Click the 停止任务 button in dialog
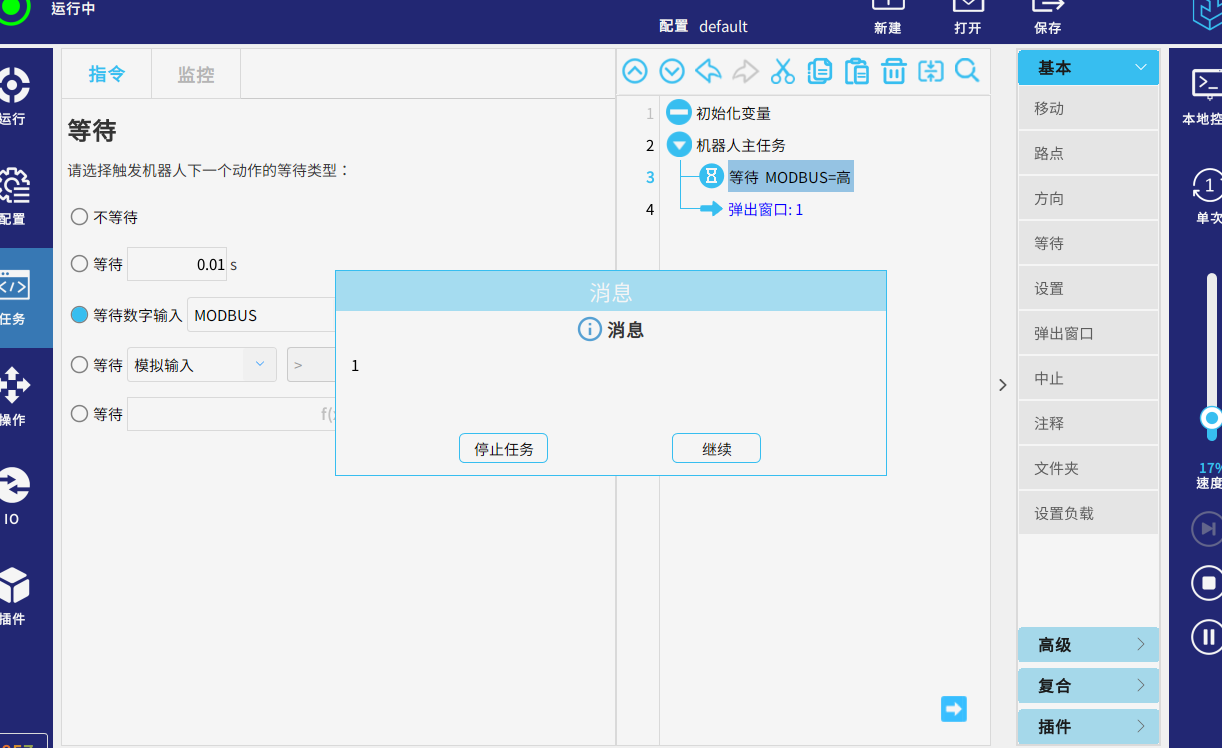The height and width of the screenshot is (748, 1222). click(503, 449)
